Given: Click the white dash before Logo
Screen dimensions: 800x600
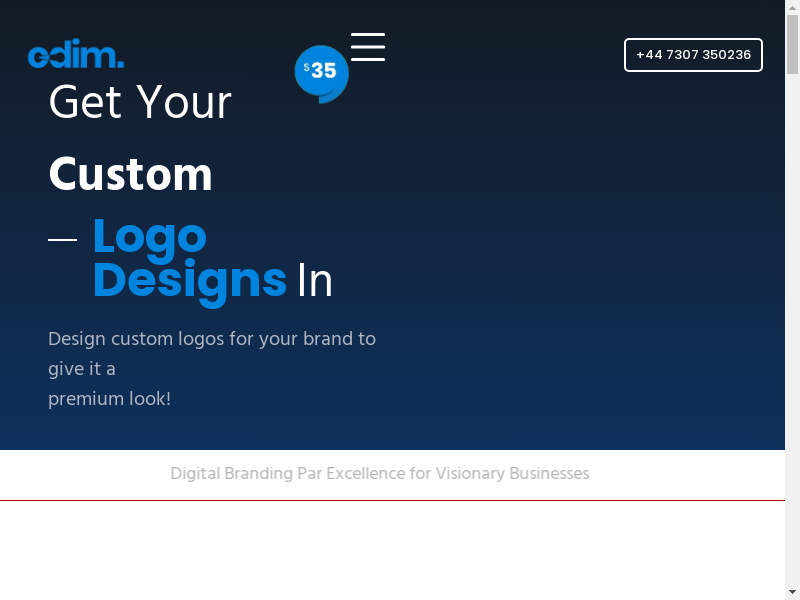Looking at the screenshot, I should click(x=63, y=240).
